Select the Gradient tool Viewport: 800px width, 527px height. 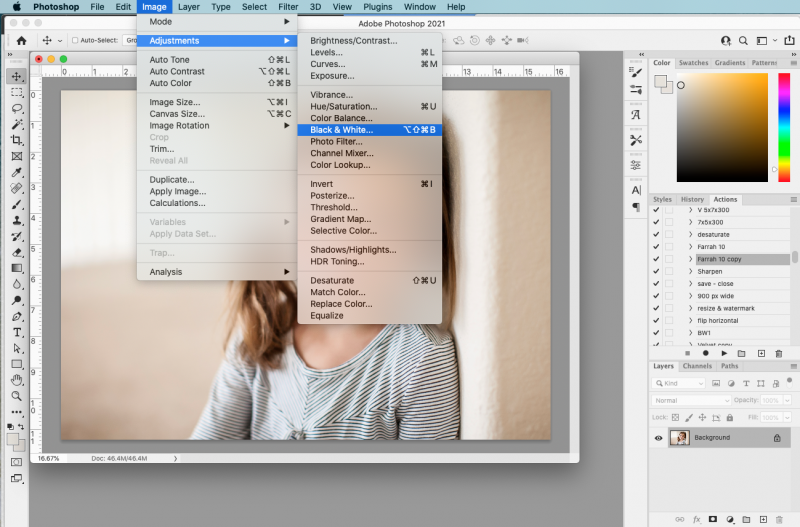[x=17, y=268]
